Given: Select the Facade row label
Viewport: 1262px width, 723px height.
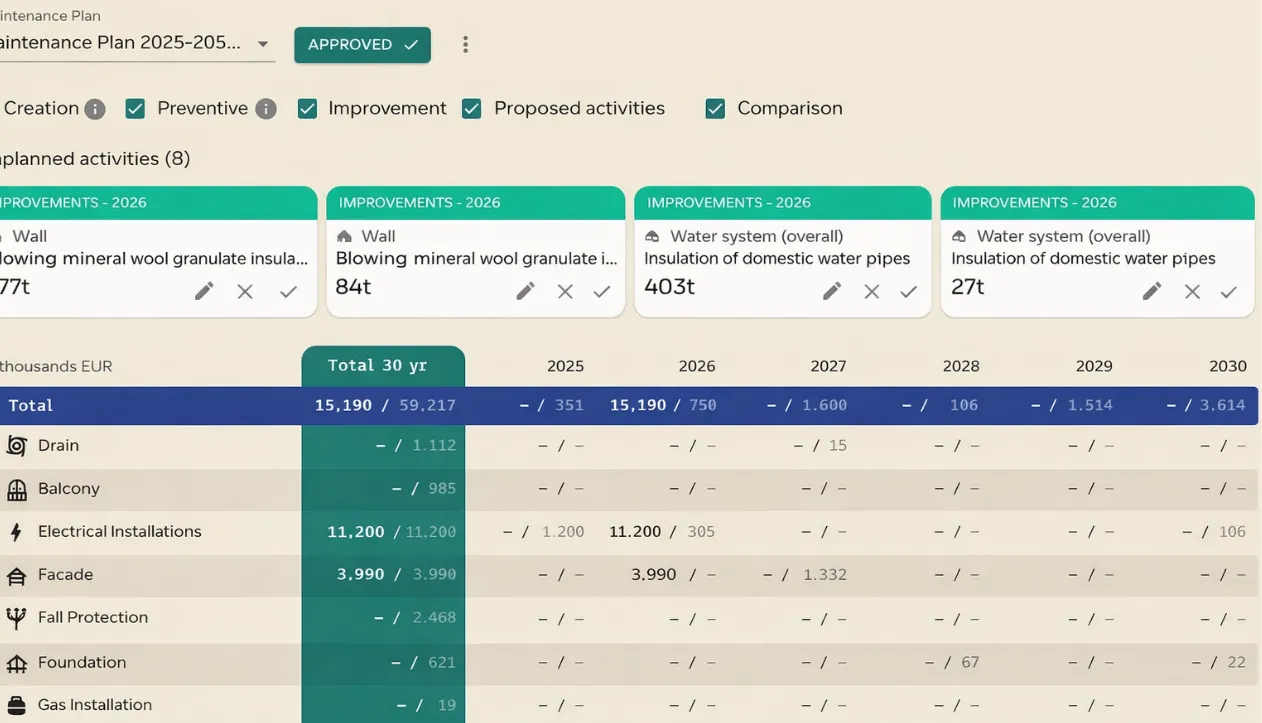Looking at the screenshot, I should (66, 575).
